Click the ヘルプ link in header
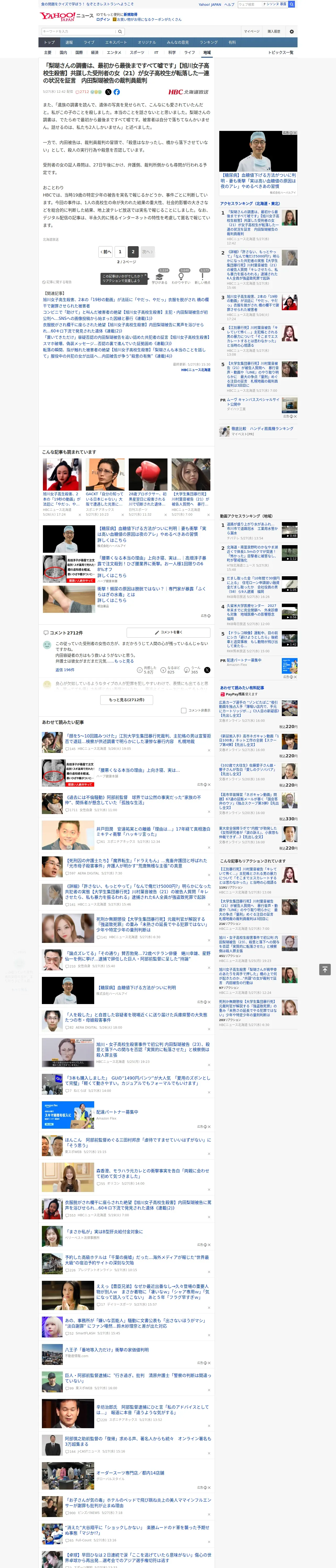336x1568 pixels. (x=229, y=4)
